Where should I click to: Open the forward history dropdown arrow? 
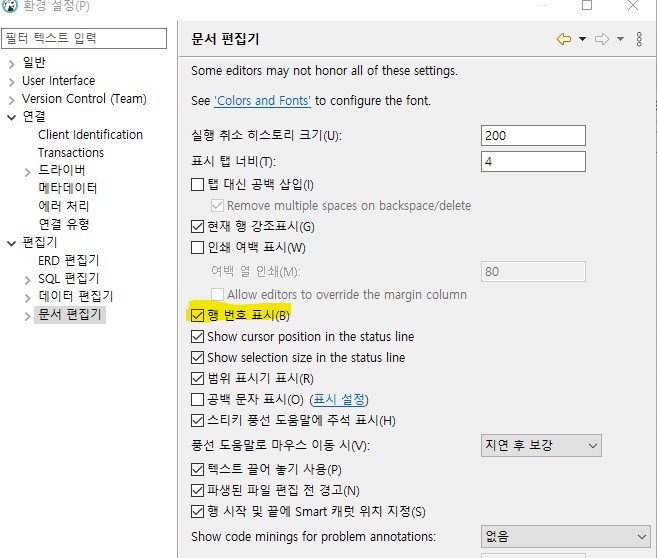pos(621,39)
